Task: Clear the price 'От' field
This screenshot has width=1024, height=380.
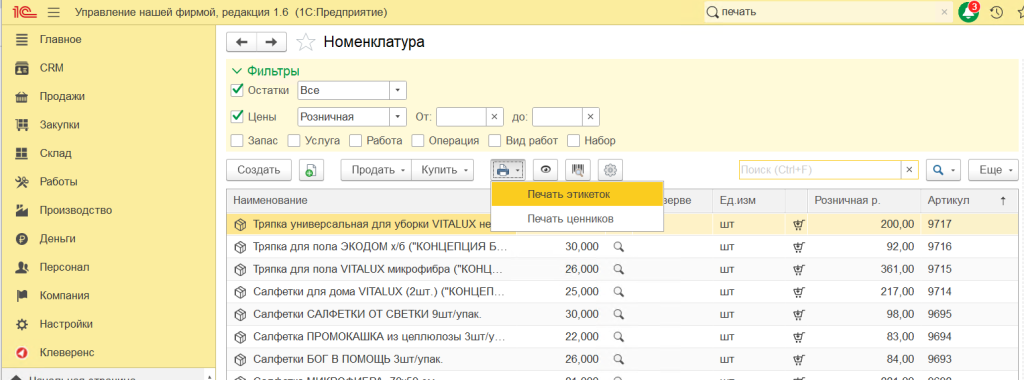Action: 494,117
